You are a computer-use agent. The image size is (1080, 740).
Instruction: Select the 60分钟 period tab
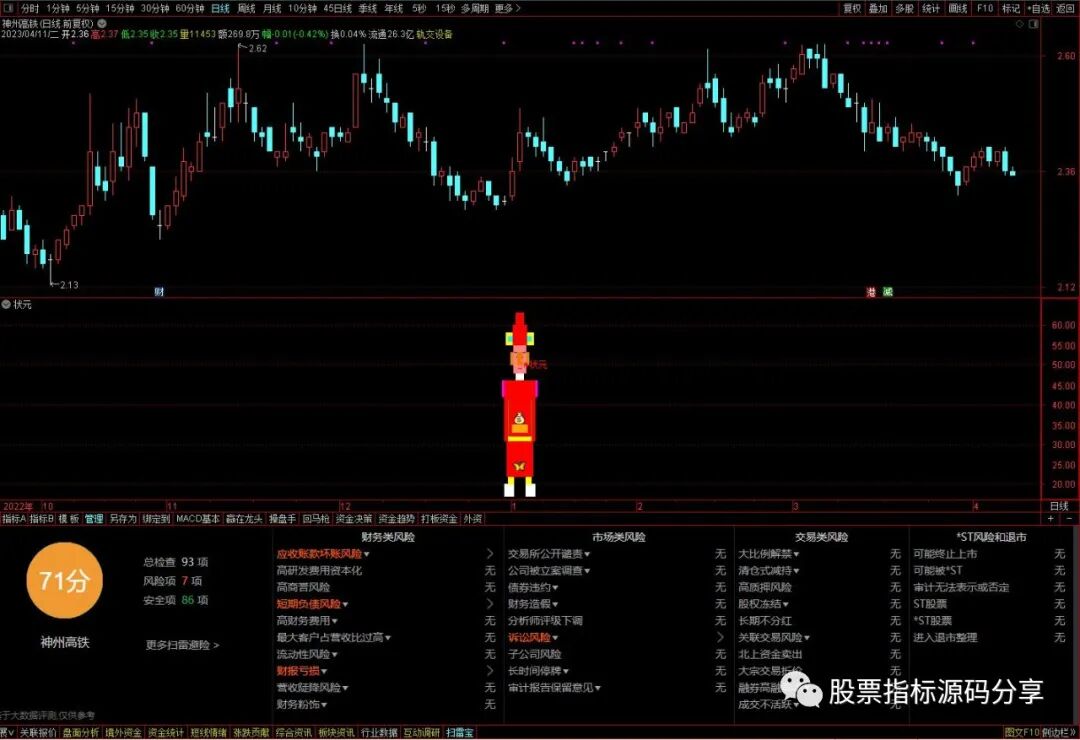(x=189, y=8)
